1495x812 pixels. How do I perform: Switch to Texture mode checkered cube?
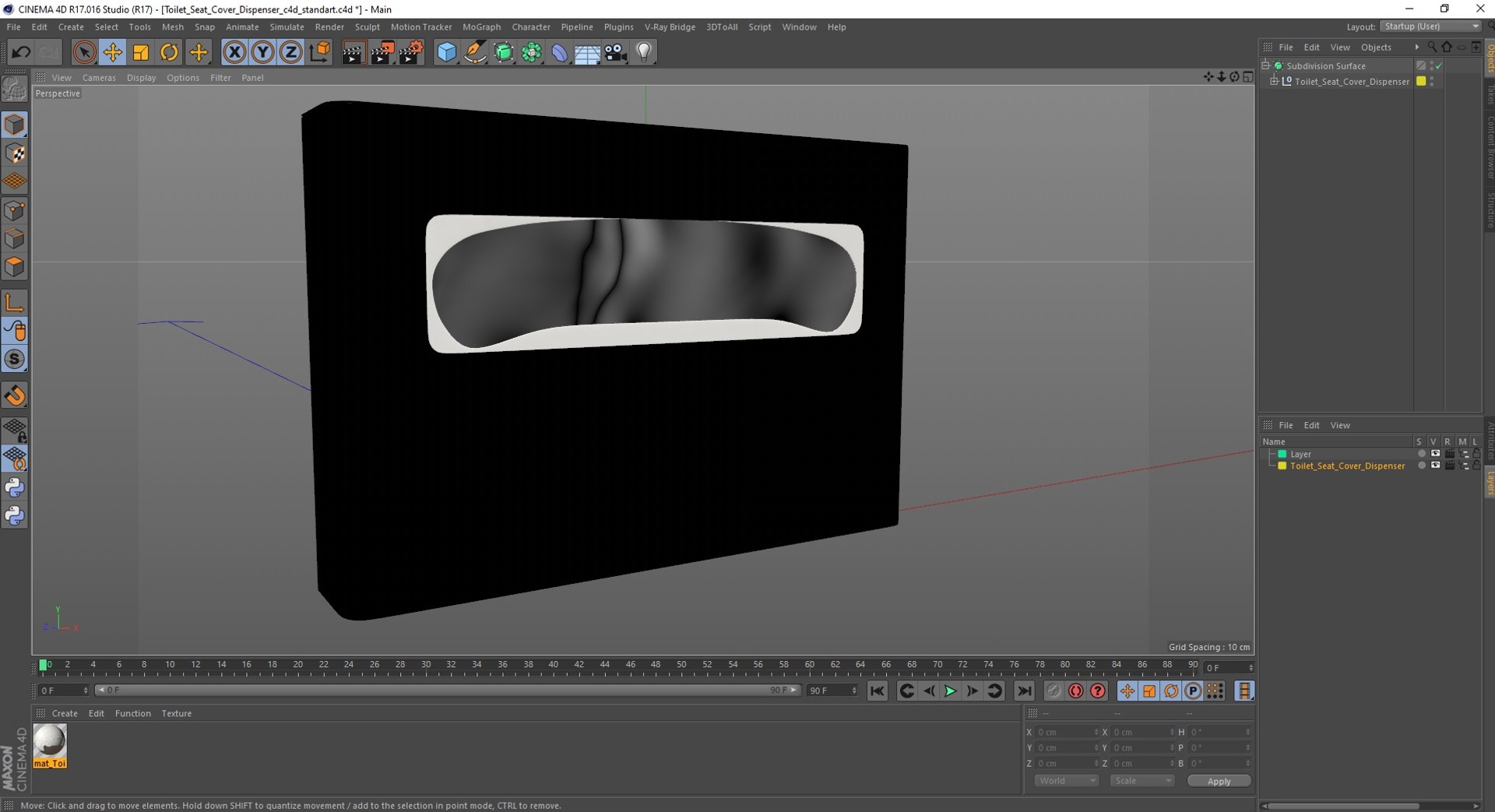(x=14, y=153)
